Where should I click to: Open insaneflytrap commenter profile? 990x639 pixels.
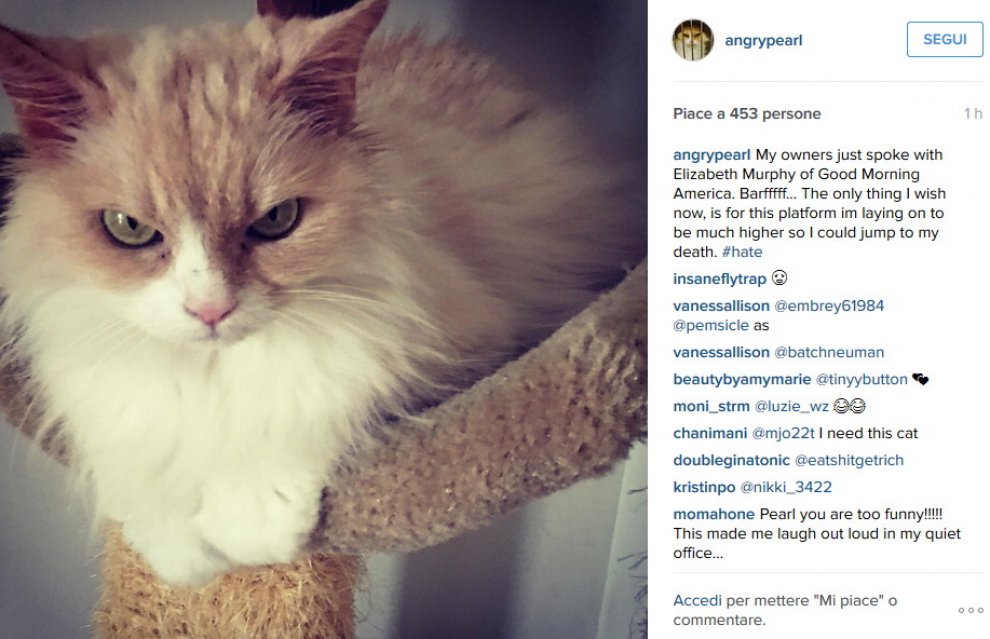(719, 278)
